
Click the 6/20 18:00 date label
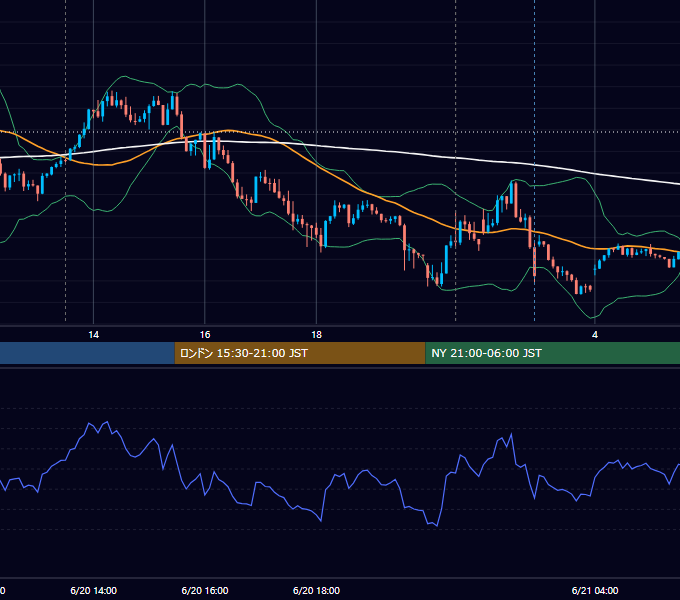point(317,590)
